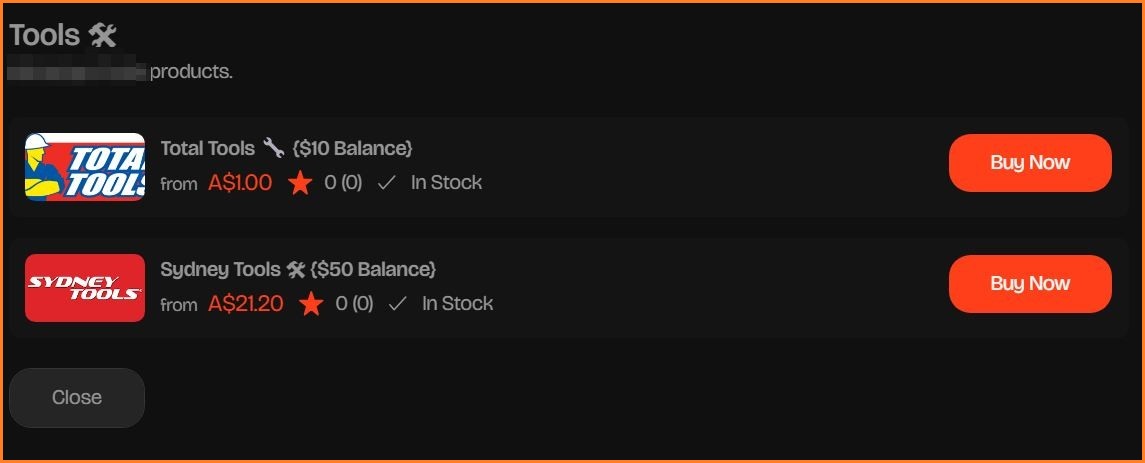1145x463 pixels.
Task: Click the In Stock text for Sydney Tools
Action: click(x=457, y=304)
